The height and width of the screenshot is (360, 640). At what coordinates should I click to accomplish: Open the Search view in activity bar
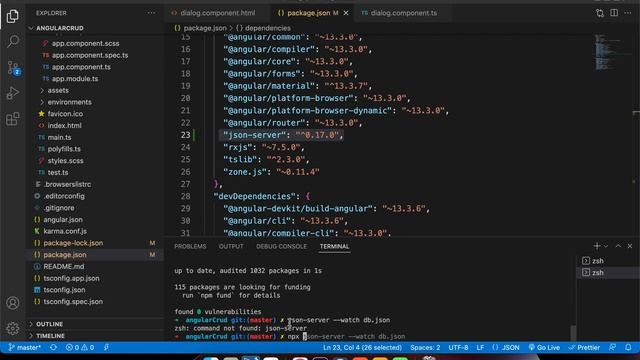13,41
